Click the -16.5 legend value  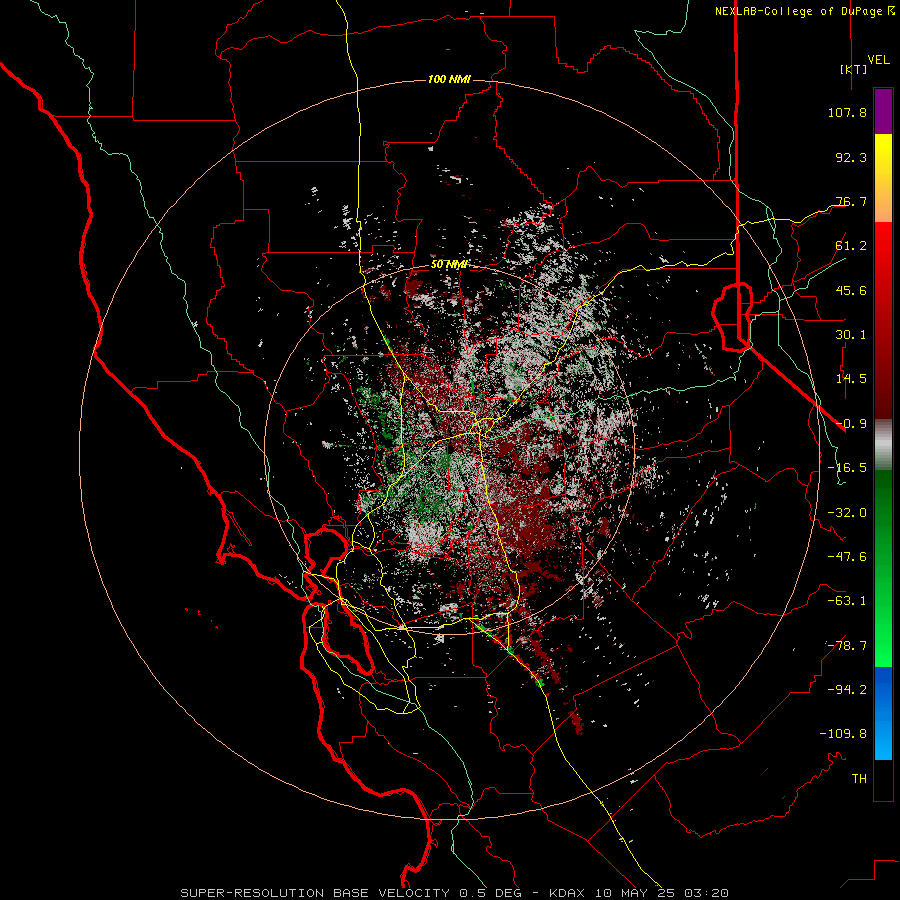[847, 468]
